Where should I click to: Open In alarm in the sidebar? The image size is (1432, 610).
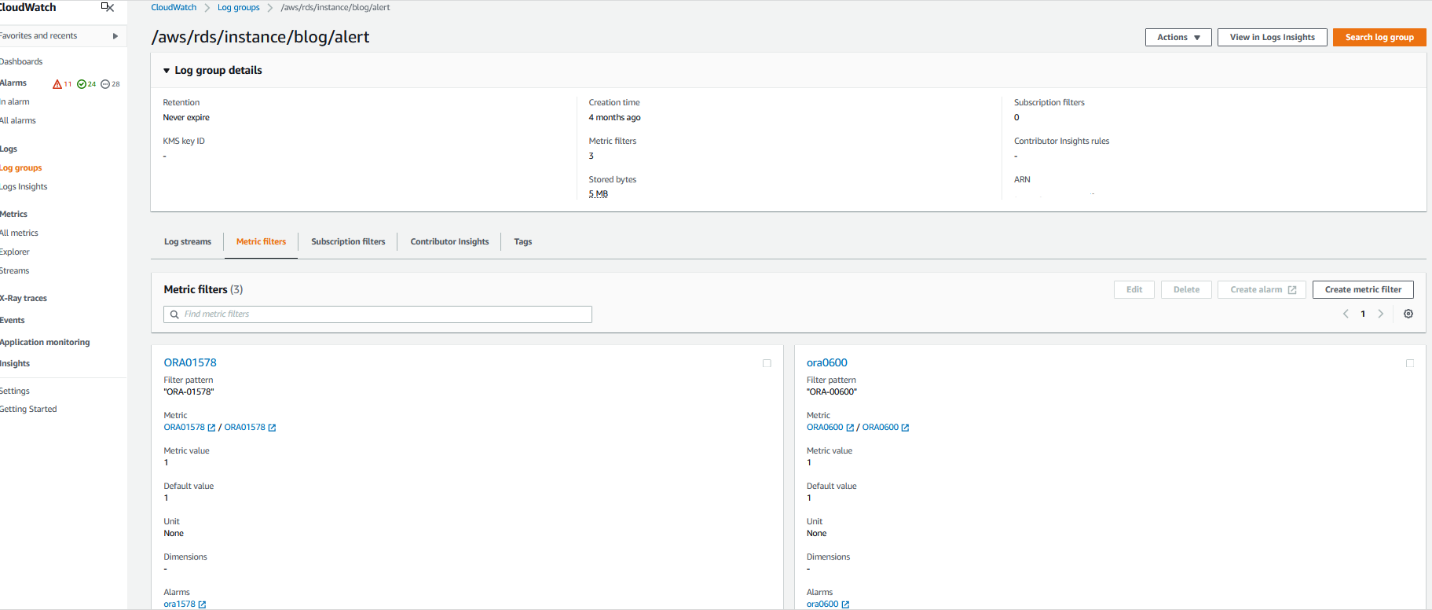[x=14, y=102]
